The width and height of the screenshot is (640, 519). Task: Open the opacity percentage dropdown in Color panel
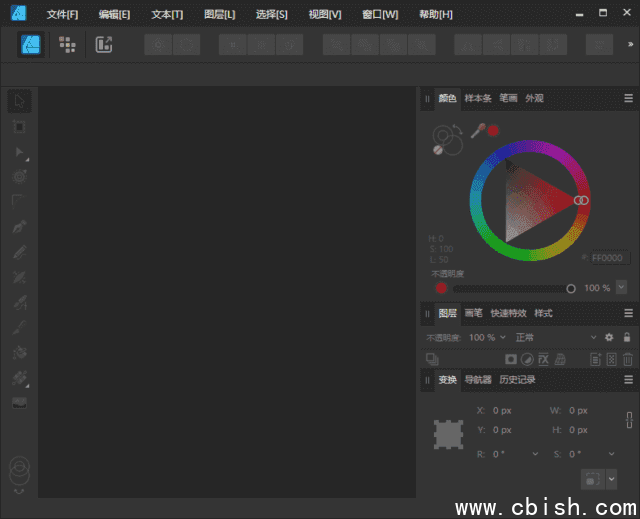[621, 287]
